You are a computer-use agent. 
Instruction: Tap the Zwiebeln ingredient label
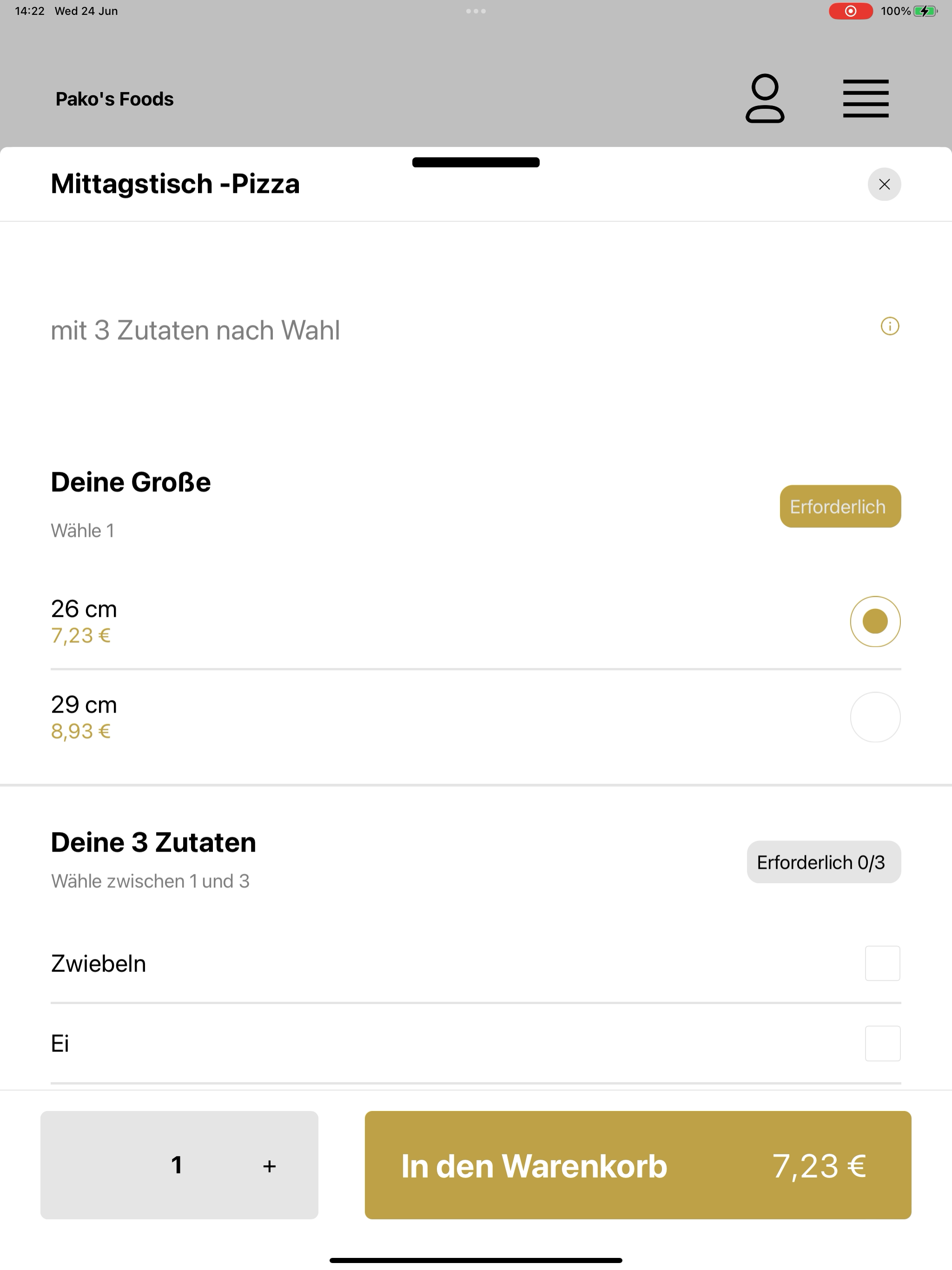[x=98, y=963]
